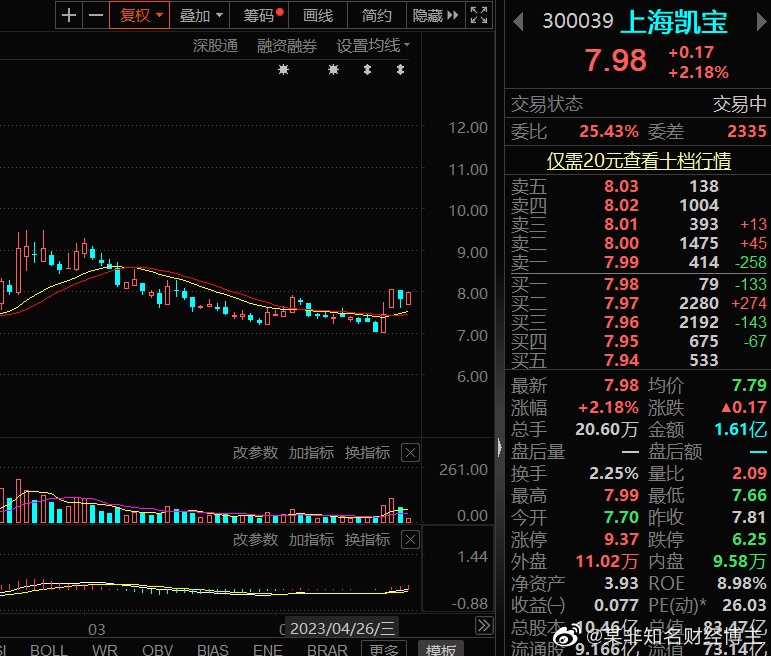
Task: Click the 隐藏 hide panel button
Action: [x=436, y=15]
